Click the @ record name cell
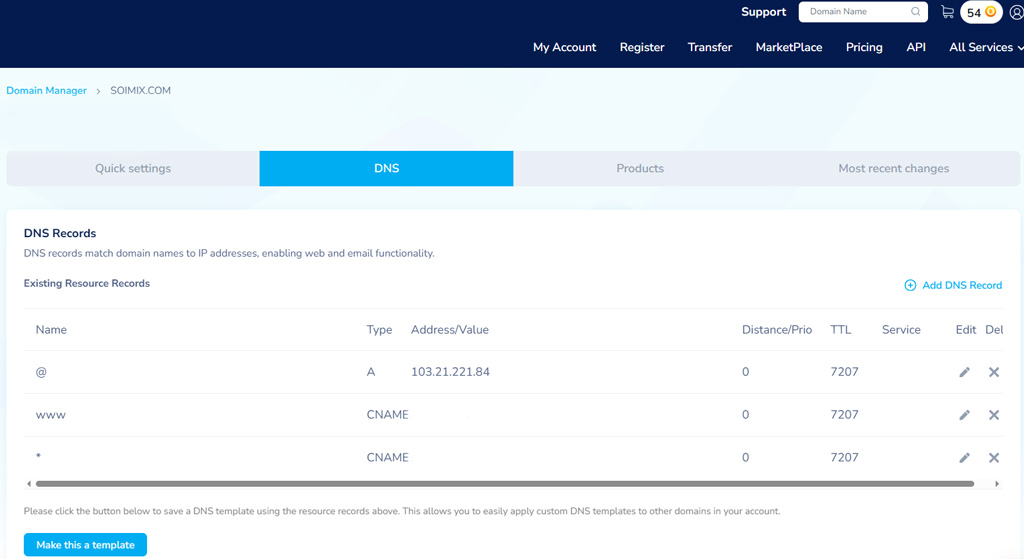The width and height of the screenshot is (1024, 559). [41, 372]
